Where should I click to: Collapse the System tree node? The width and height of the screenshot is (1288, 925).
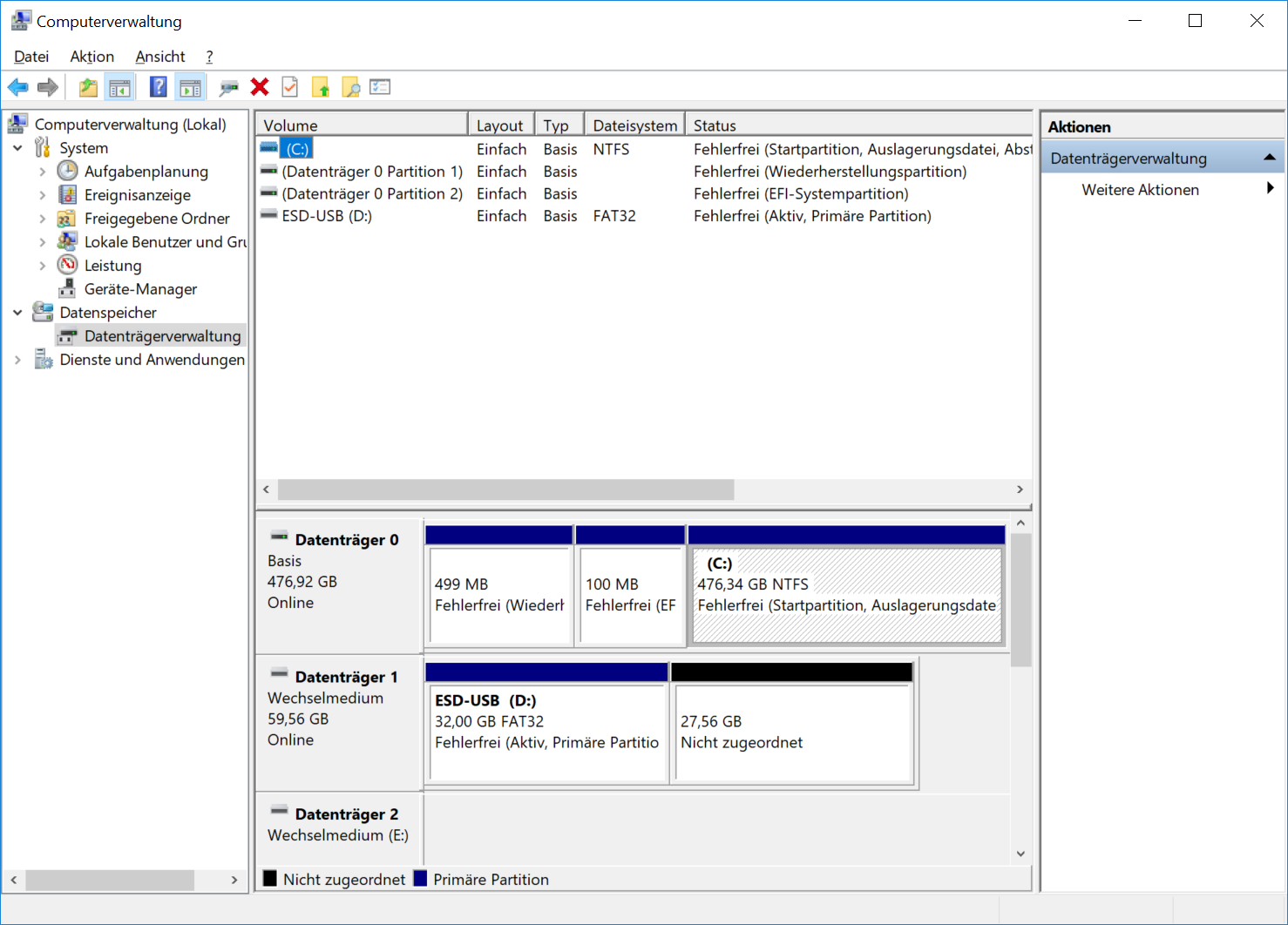[18, 148]
